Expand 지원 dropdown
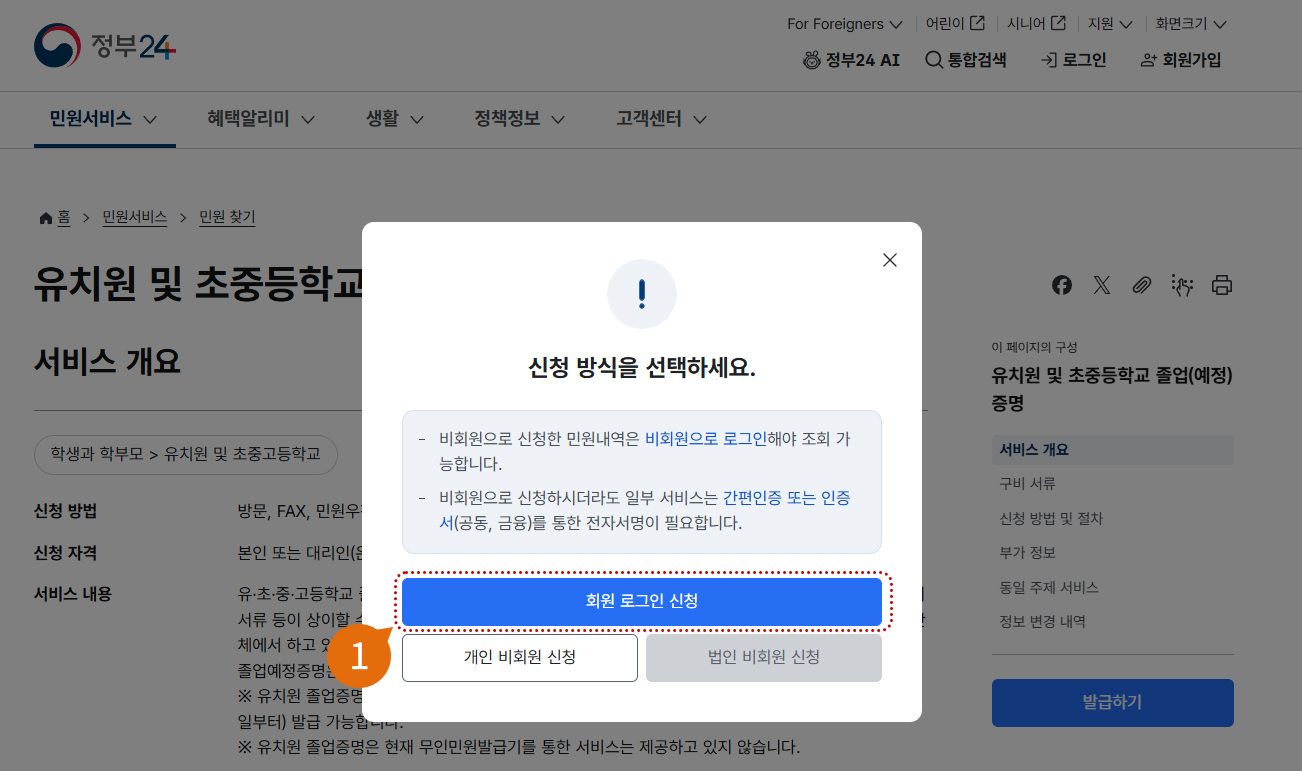The width and height of the screenshot is (1302, 771). coord(1110,23)
